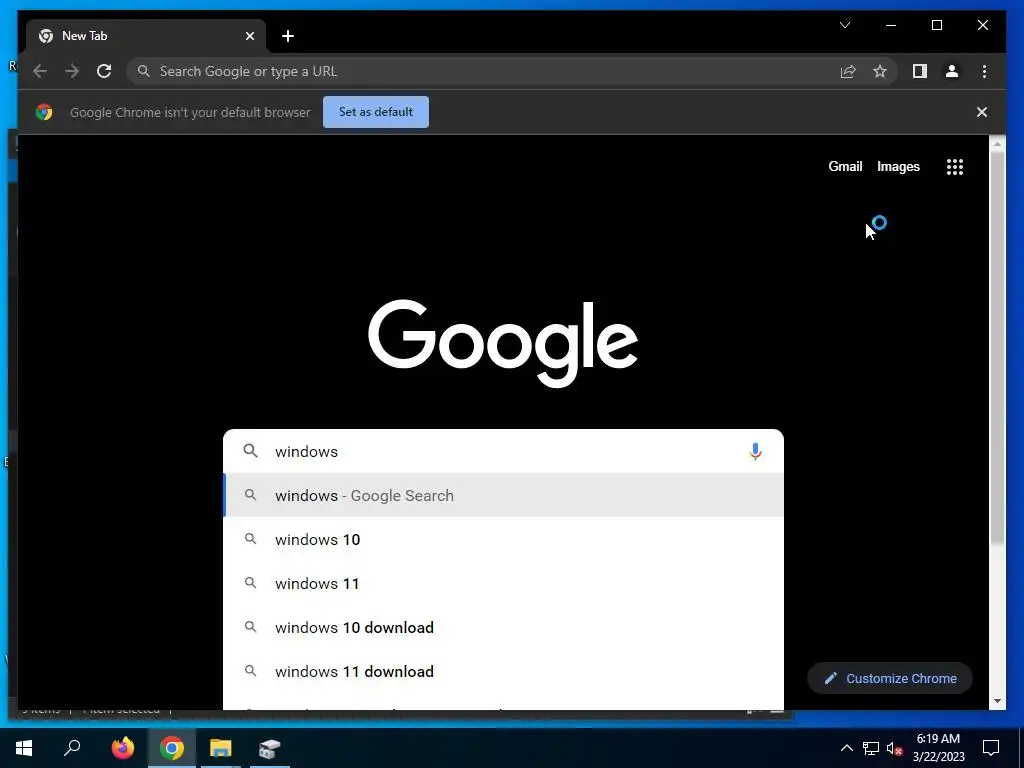Open the Chrome profile icon
The image size is (1024, 768).
tap(952, 71)
